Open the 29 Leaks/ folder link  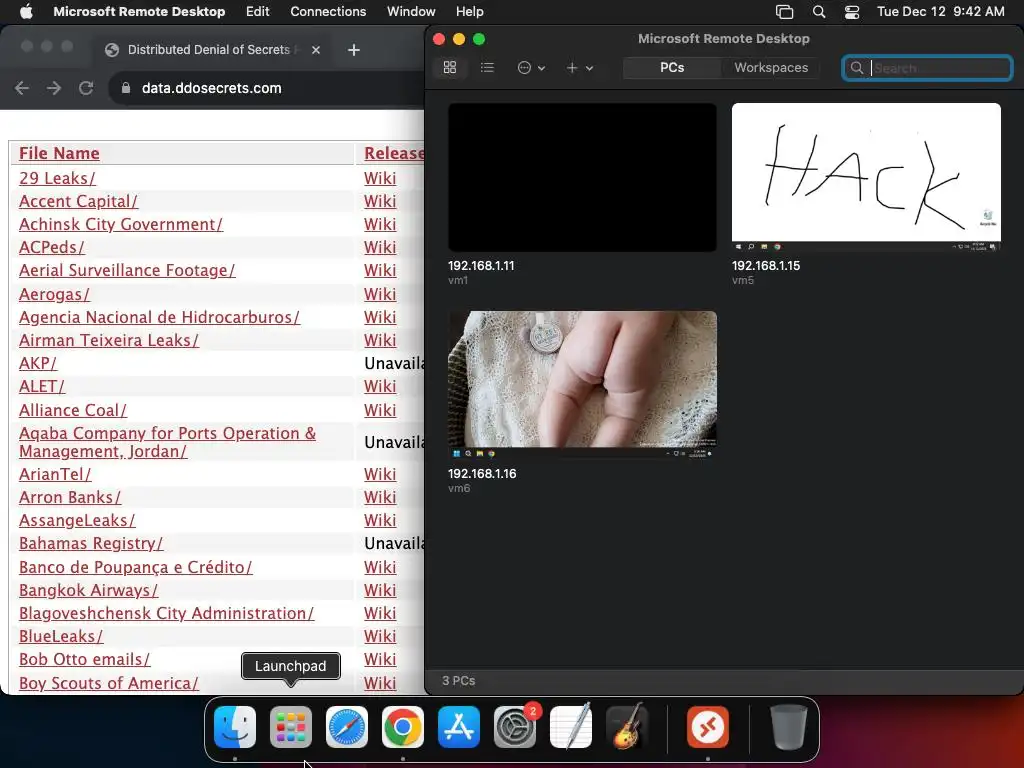[57, 178]
